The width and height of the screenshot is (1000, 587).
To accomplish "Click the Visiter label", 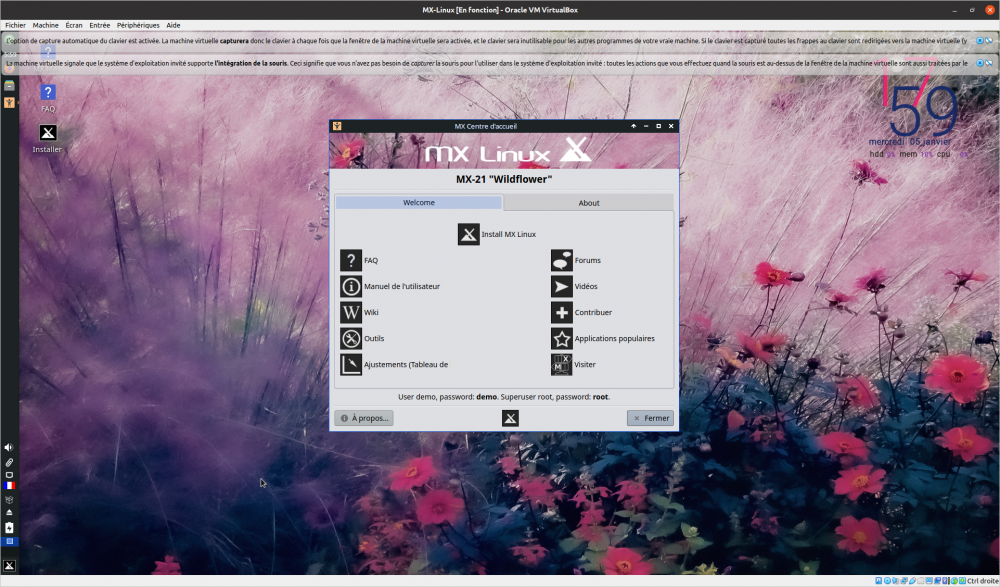I will 585,365.
